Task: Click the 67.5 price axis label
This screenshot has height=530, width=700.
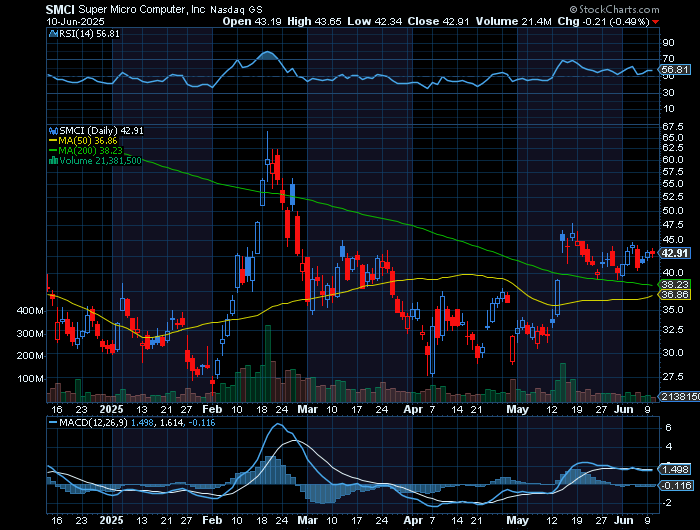Action: (x=672, y=127)
